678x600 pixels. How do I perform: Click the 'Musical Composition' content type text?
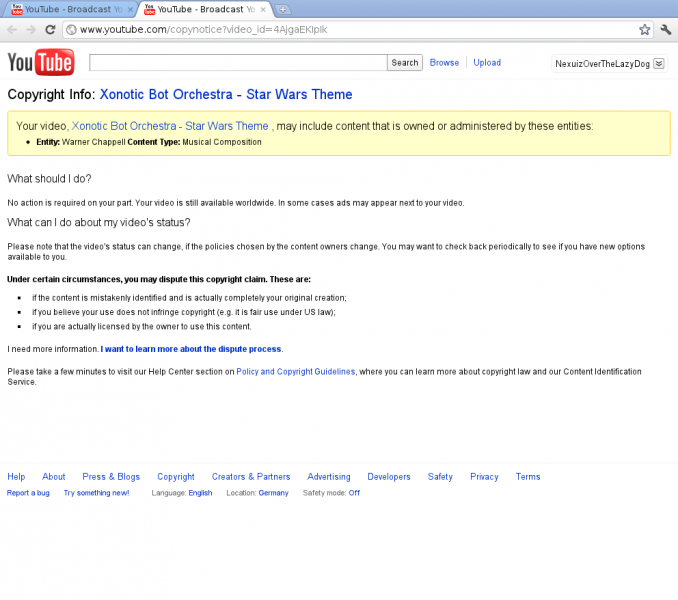point(222,142)
